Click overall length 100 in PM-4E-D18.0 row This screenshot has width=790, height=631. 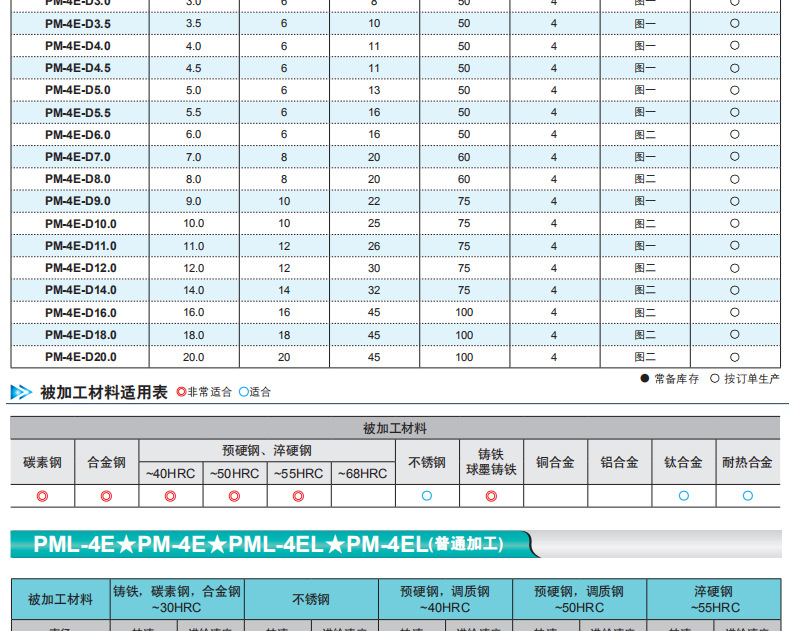[464, 335]
